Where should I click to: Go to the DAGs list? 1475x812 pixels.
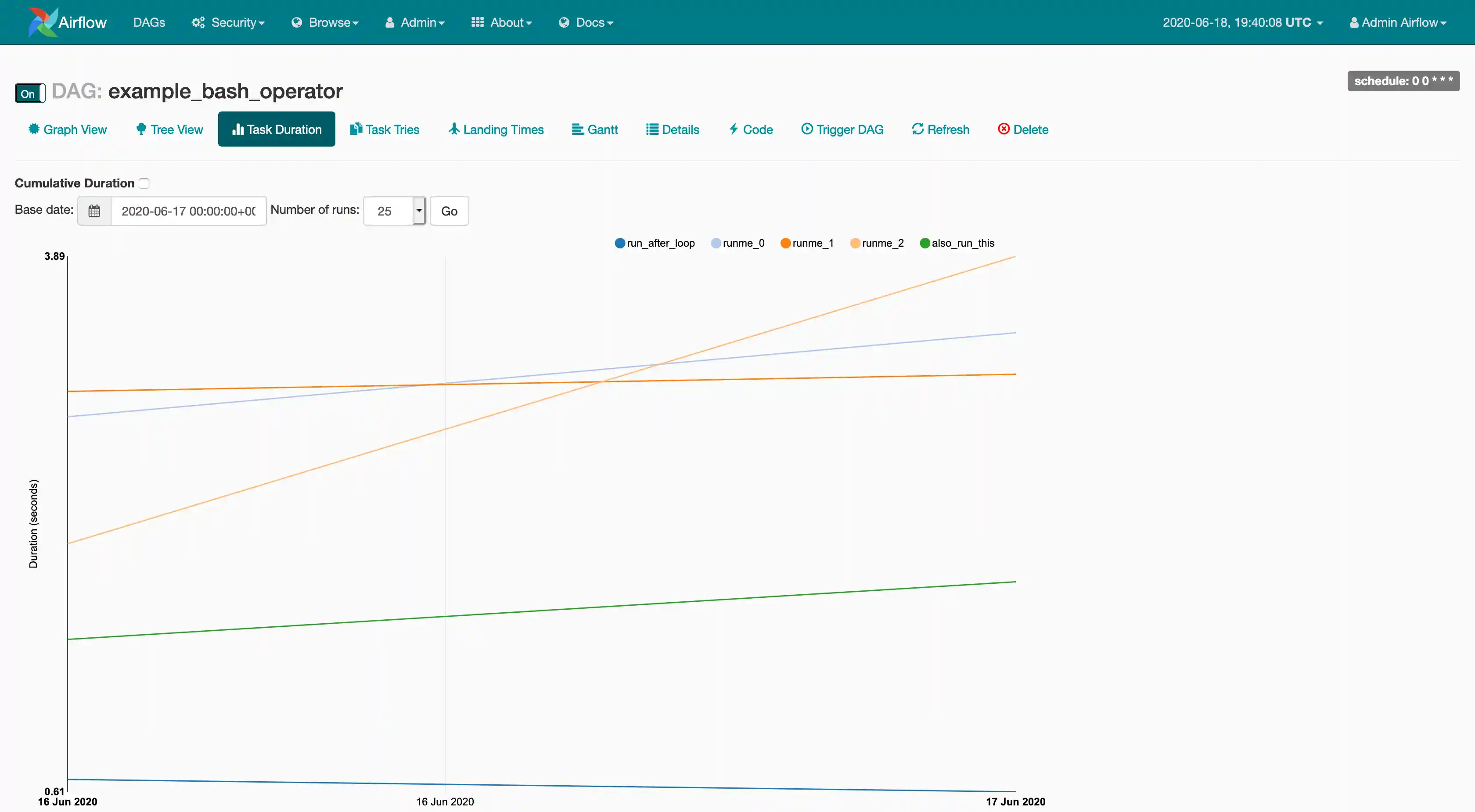pos(149,22)
